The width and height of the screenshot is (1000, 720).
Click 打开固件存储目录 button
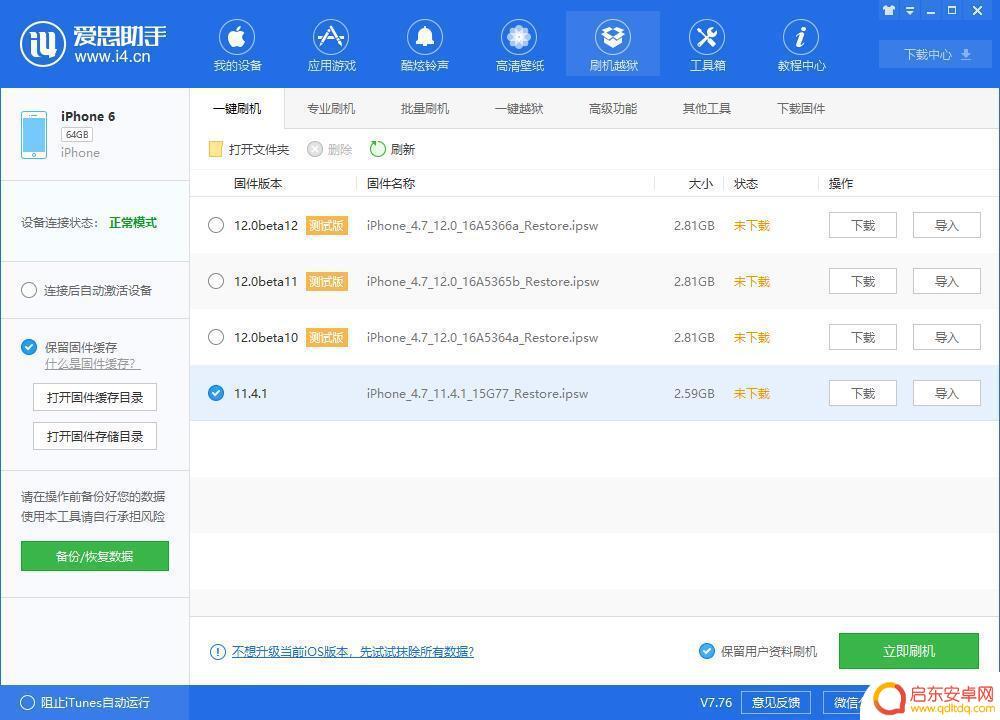[x=95, y=436]
